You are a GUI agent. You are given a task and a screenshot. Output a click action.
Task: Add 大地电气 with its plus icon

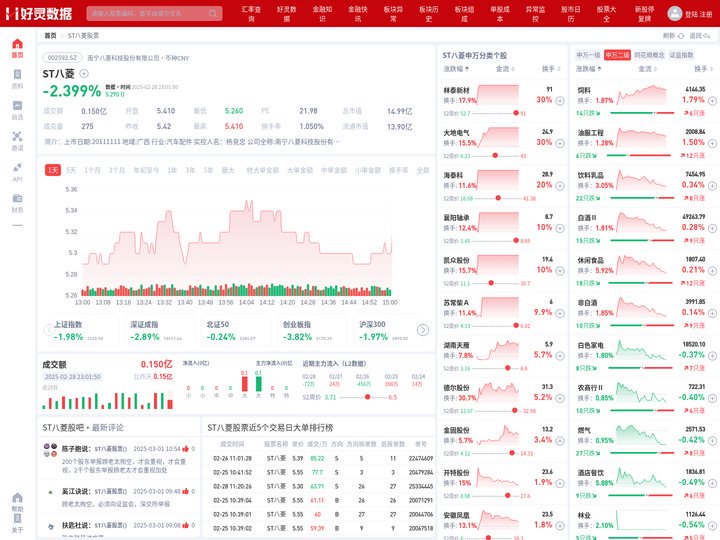(560, 143)
